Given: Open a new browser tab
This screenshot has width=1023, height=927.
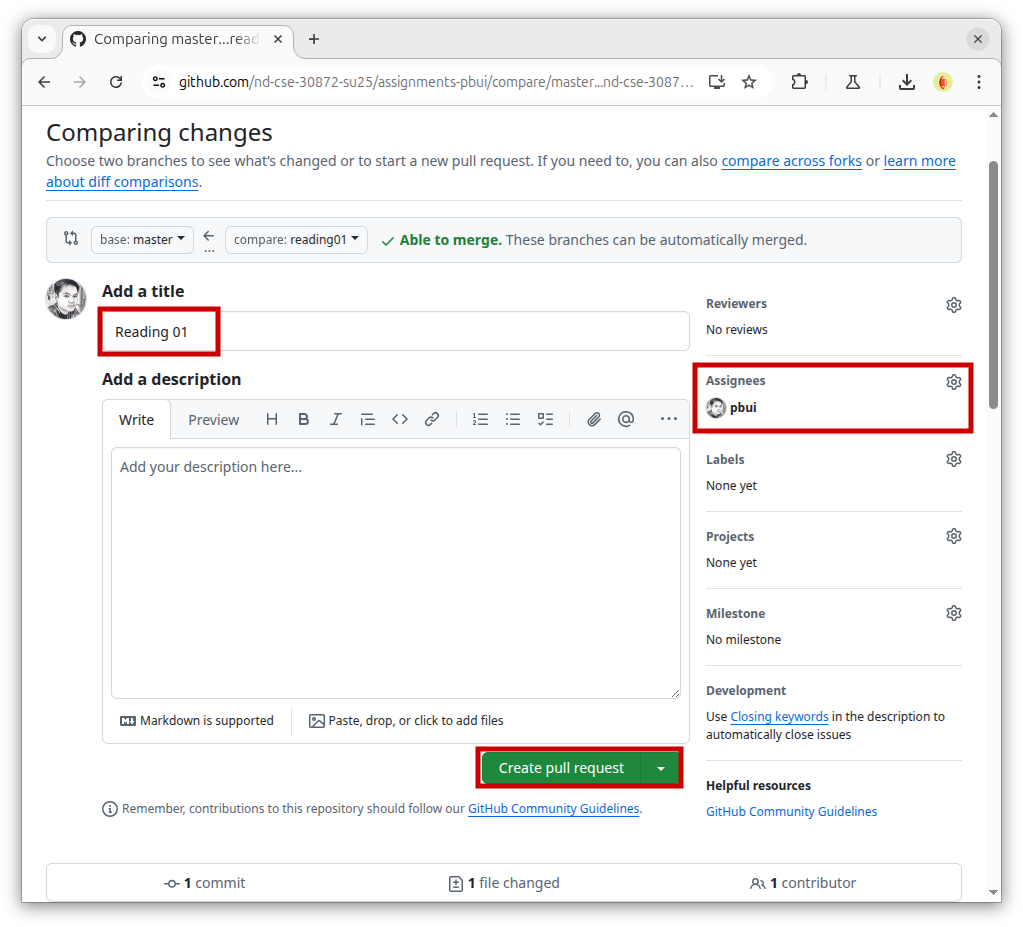Looking at the screenshot, I should 314,39.
